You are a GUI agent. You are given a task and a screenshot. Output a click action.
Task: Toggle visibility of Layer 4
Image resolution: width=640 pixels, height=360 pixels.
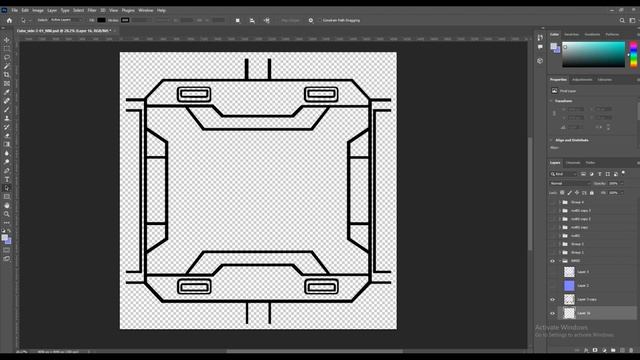553,272
